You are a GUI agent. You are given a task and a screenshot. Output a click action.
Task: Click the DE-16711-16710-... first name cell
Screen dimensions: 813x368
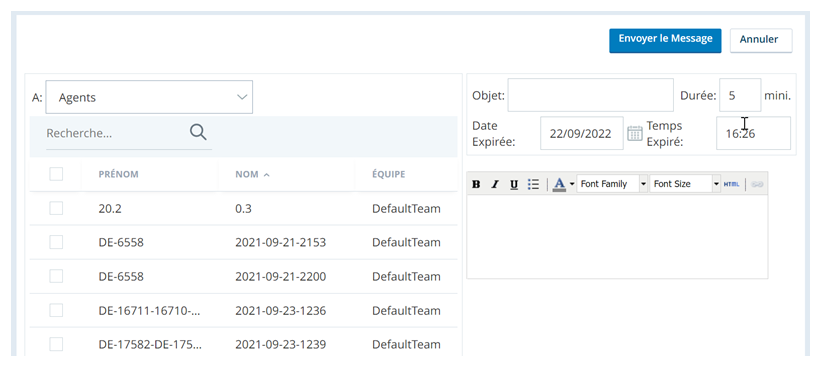(149, 310)
